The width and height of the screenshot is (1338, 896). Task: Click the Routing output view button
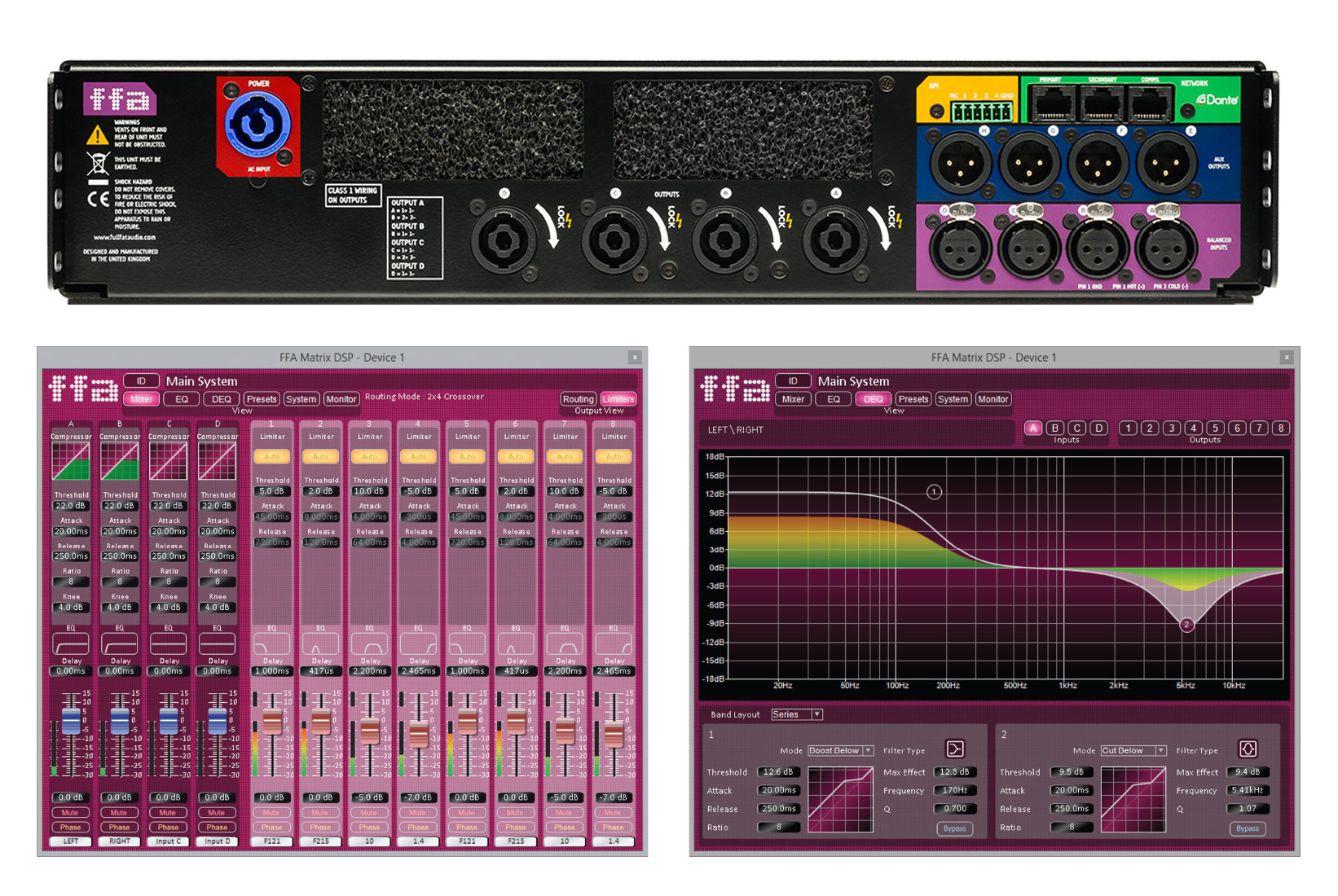coord(578,399)
